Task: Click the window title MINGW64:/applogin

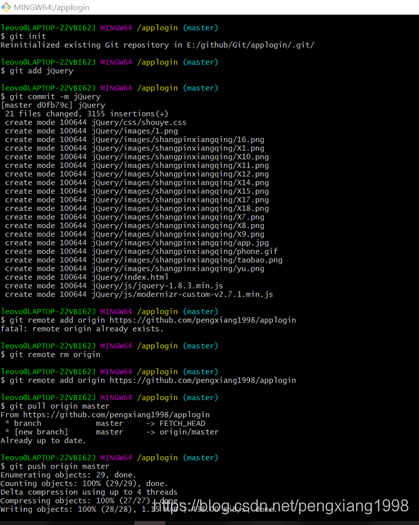Action: pos(51,7)
